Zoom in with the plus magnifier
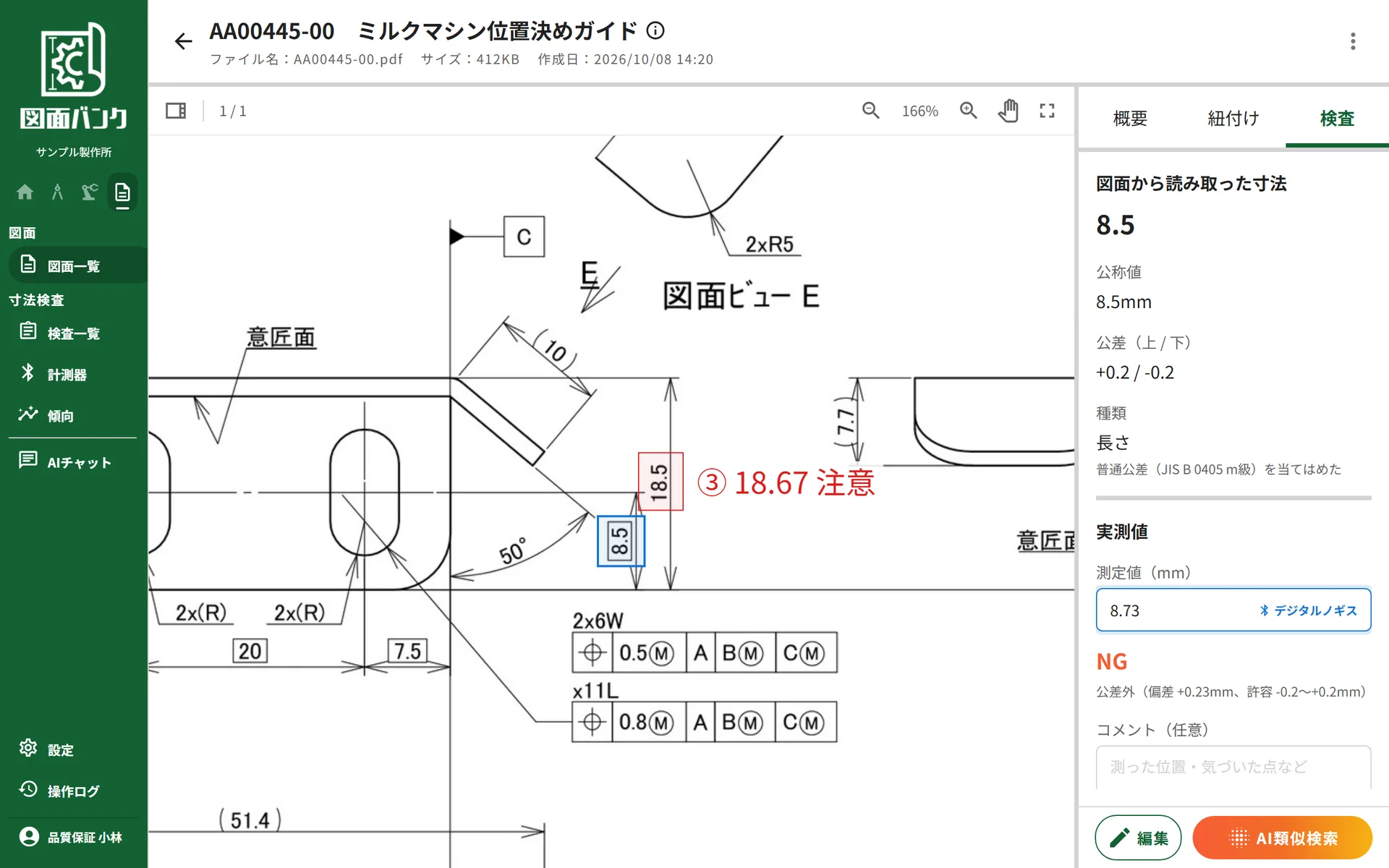1389x868 pixels. coord(968,111)
